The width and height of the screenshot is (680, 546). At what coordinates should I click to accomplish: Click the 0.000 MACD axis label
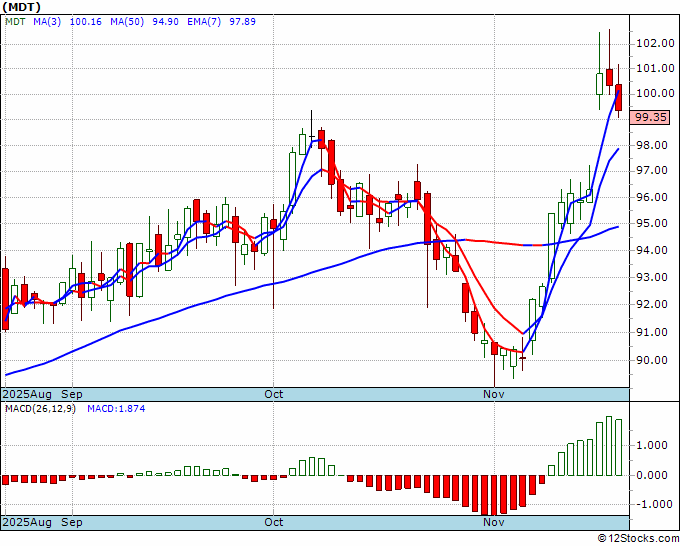[652, 475]
